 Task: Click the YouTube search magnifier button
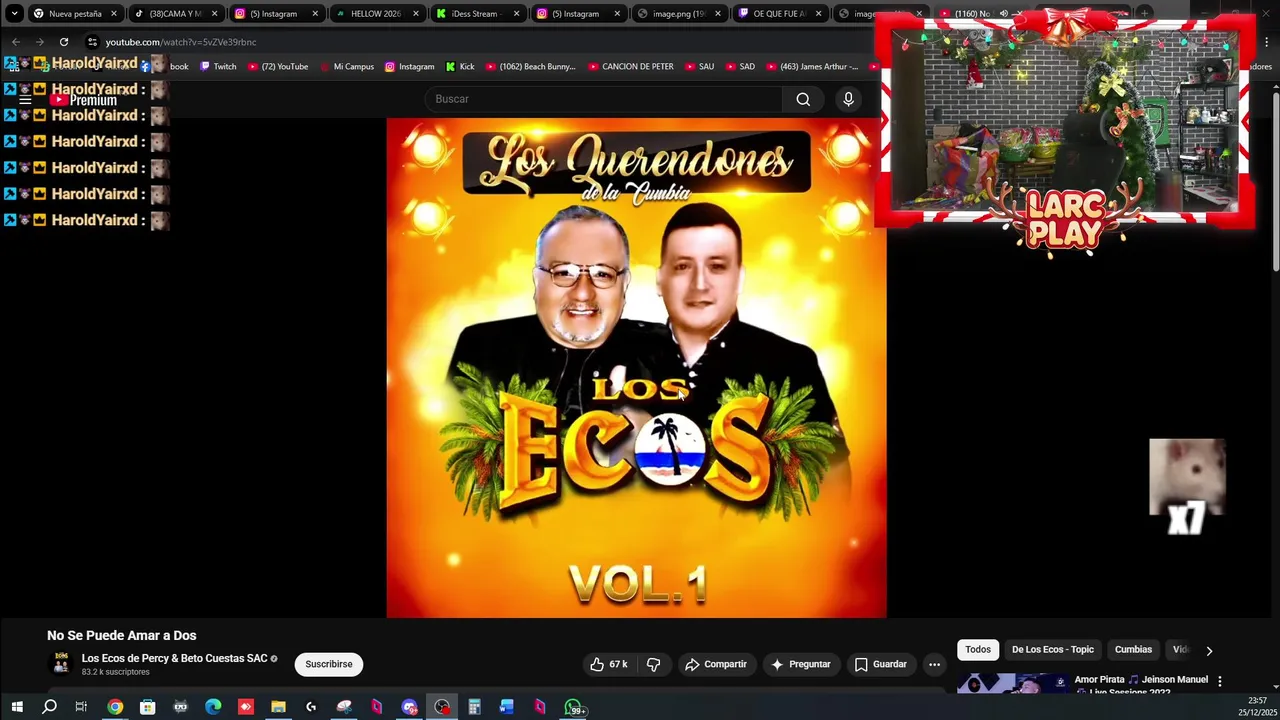[x=803, y=99]
